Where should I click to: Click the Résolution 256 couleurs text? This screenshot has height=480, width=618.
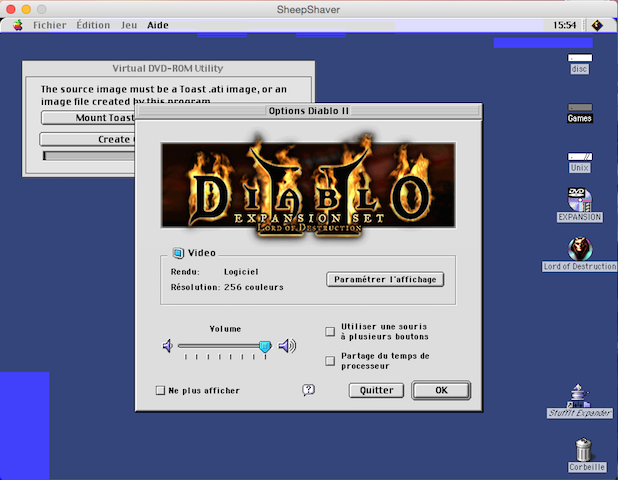point(227,287)
